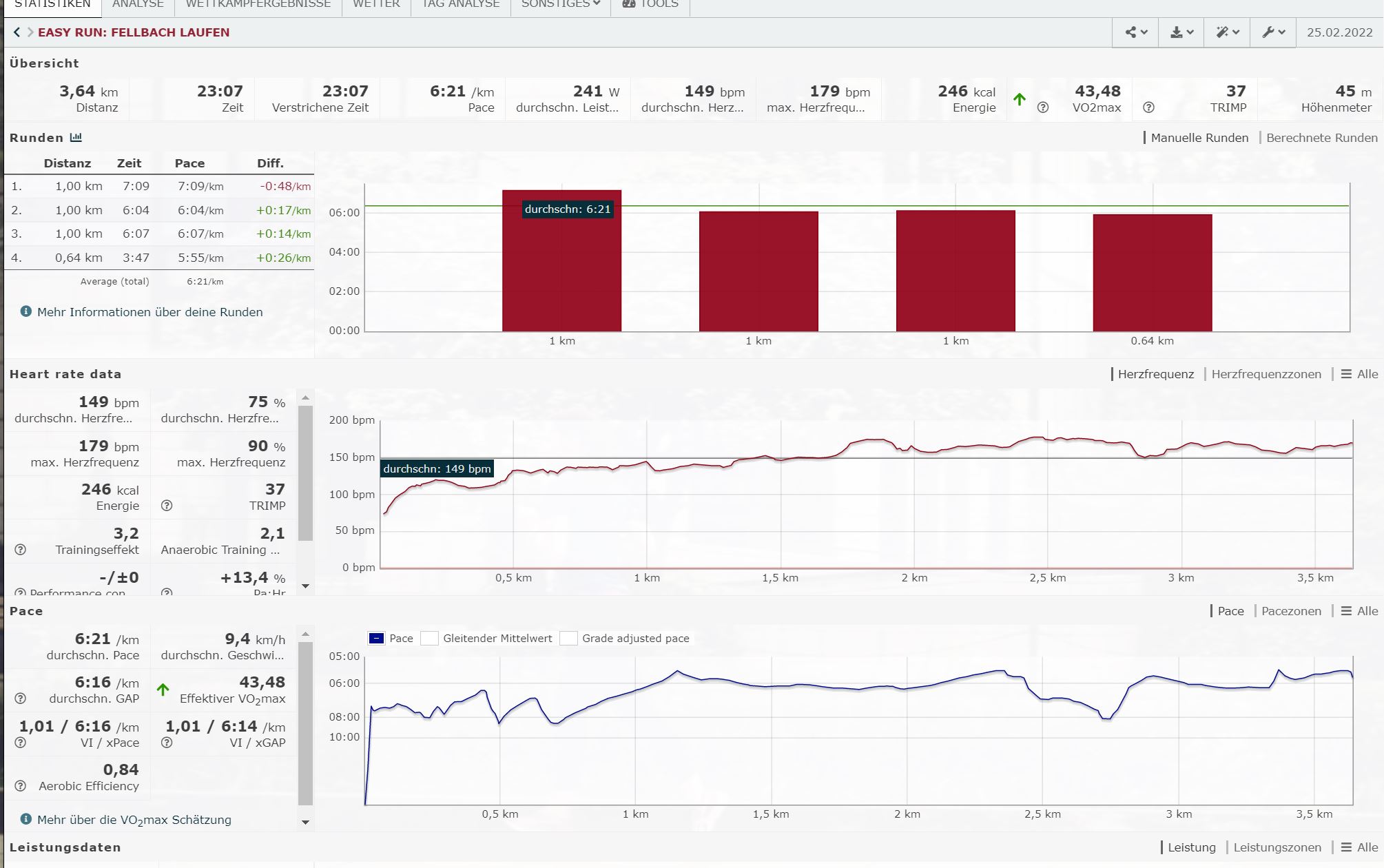This screenshot has width=1384, height=868.
Task: Click help icon next to Aerobic Efficiency
Action: (x=21, y=786)
